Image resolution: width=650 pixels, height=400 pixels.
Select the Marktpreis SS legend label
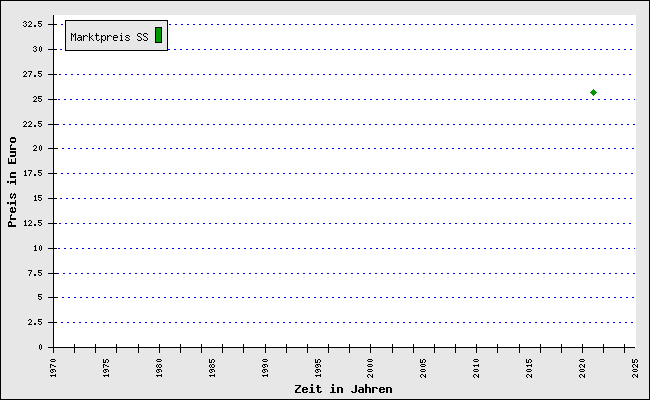[109, 37]
